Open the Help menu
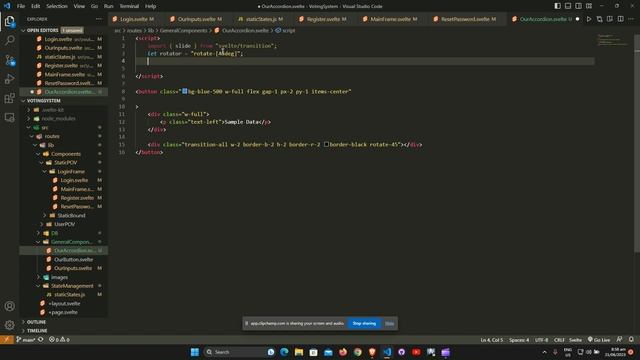 pos(151,6)
